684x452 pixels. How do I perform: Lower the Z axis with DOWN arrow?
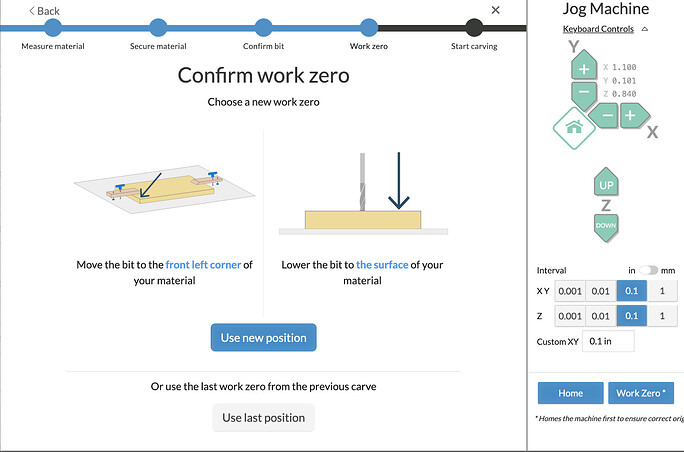pos(606,227)
